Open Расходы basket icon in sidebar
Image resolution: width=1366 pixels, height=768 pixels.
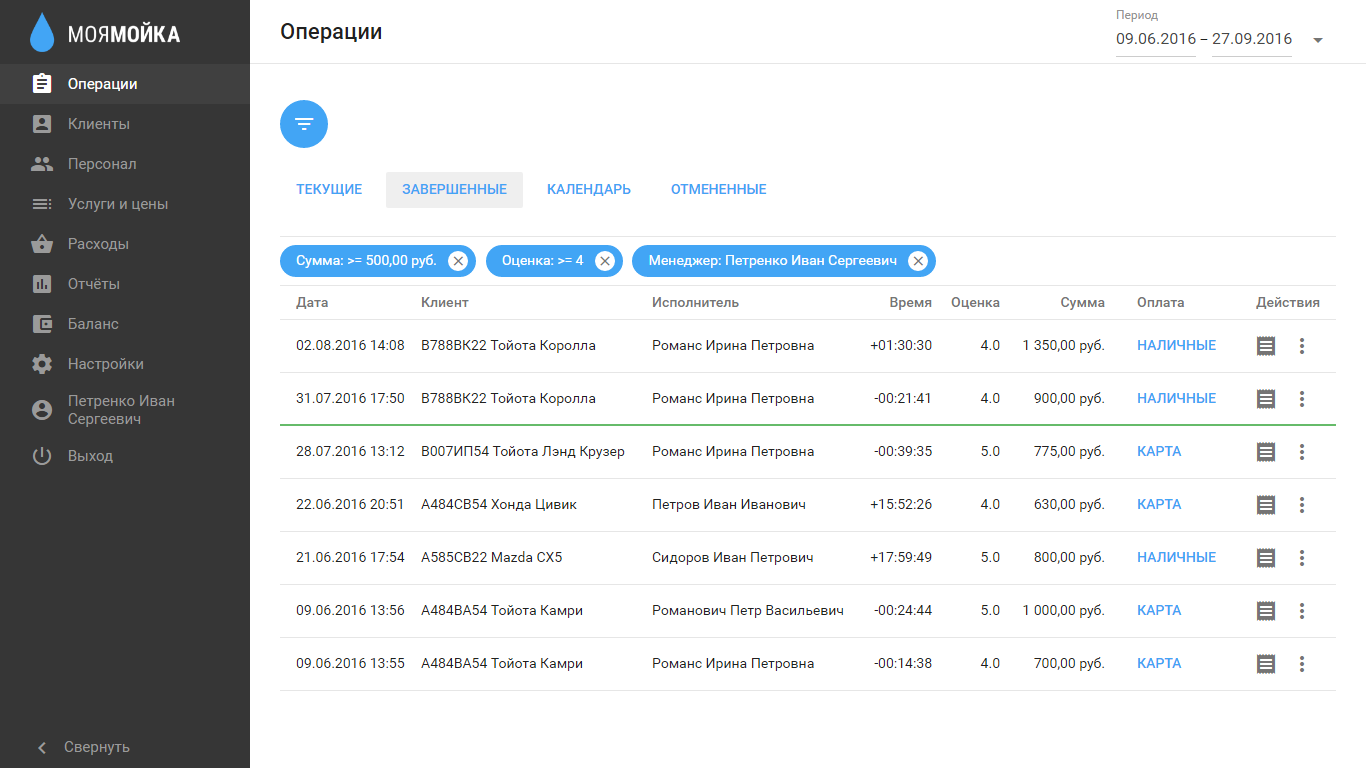click(42, 244)
